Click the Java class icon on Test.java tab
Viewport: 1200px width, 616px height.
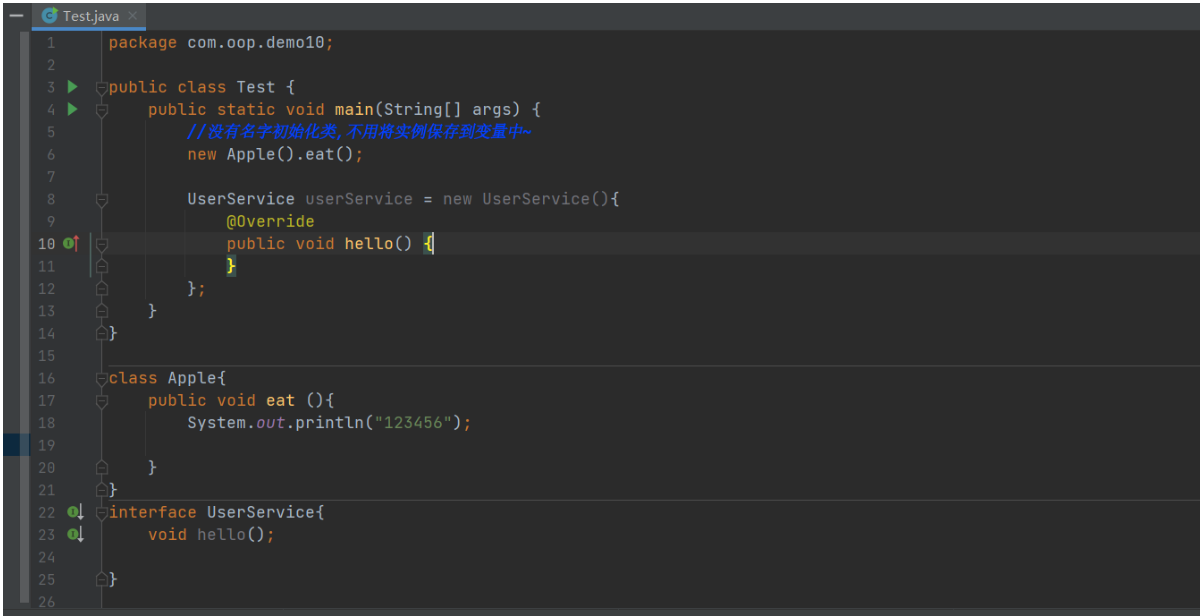49,16
